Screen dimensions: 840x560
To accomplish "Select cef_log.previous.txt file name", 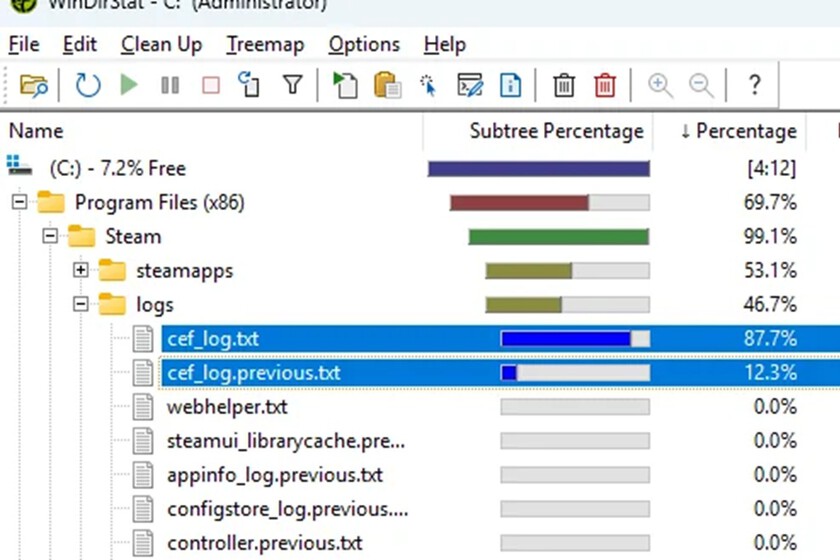I will click(253, 373).
